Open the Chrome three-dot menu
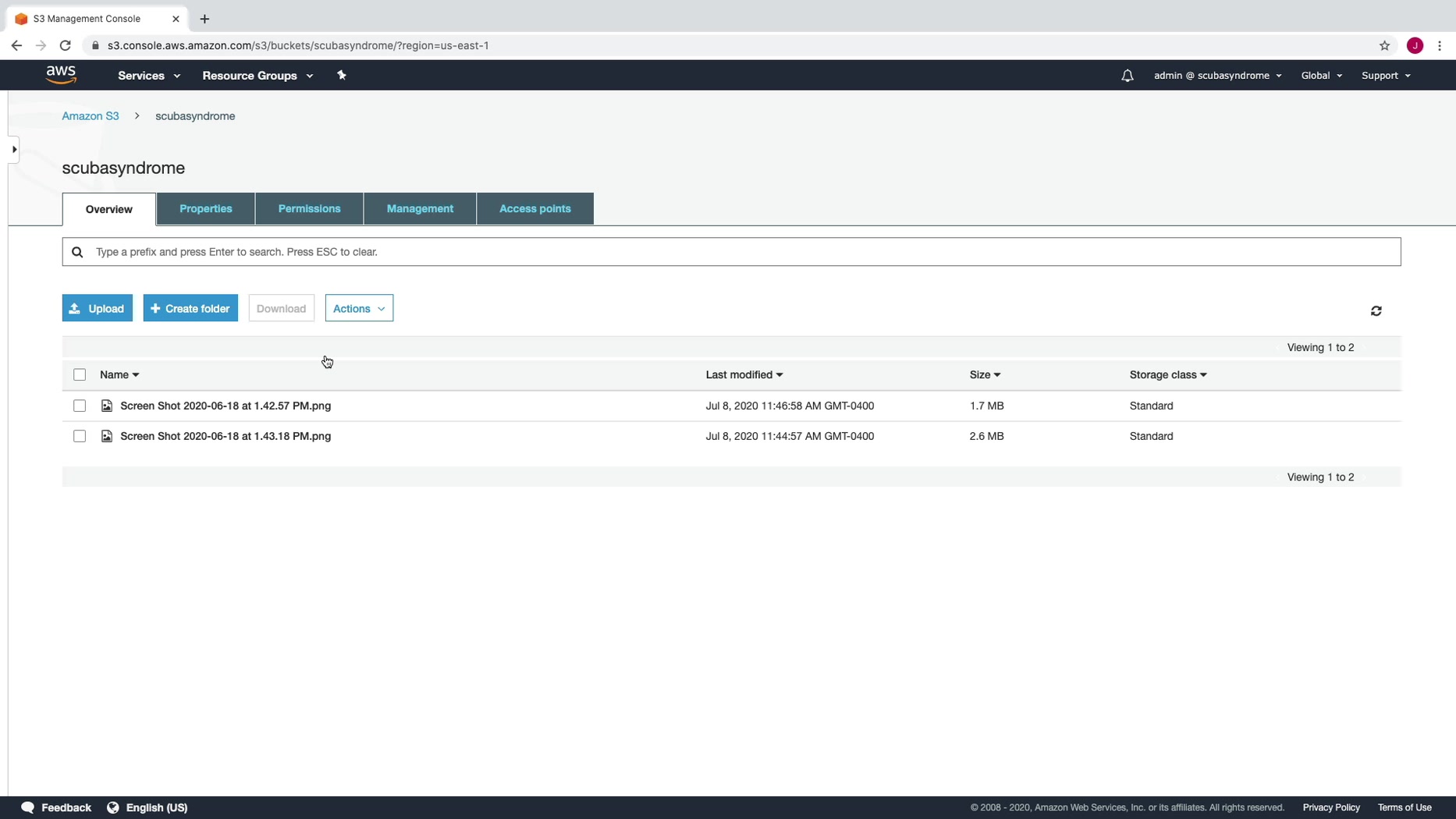Viewport: 1456px width, 819px height. (1440, 45)
